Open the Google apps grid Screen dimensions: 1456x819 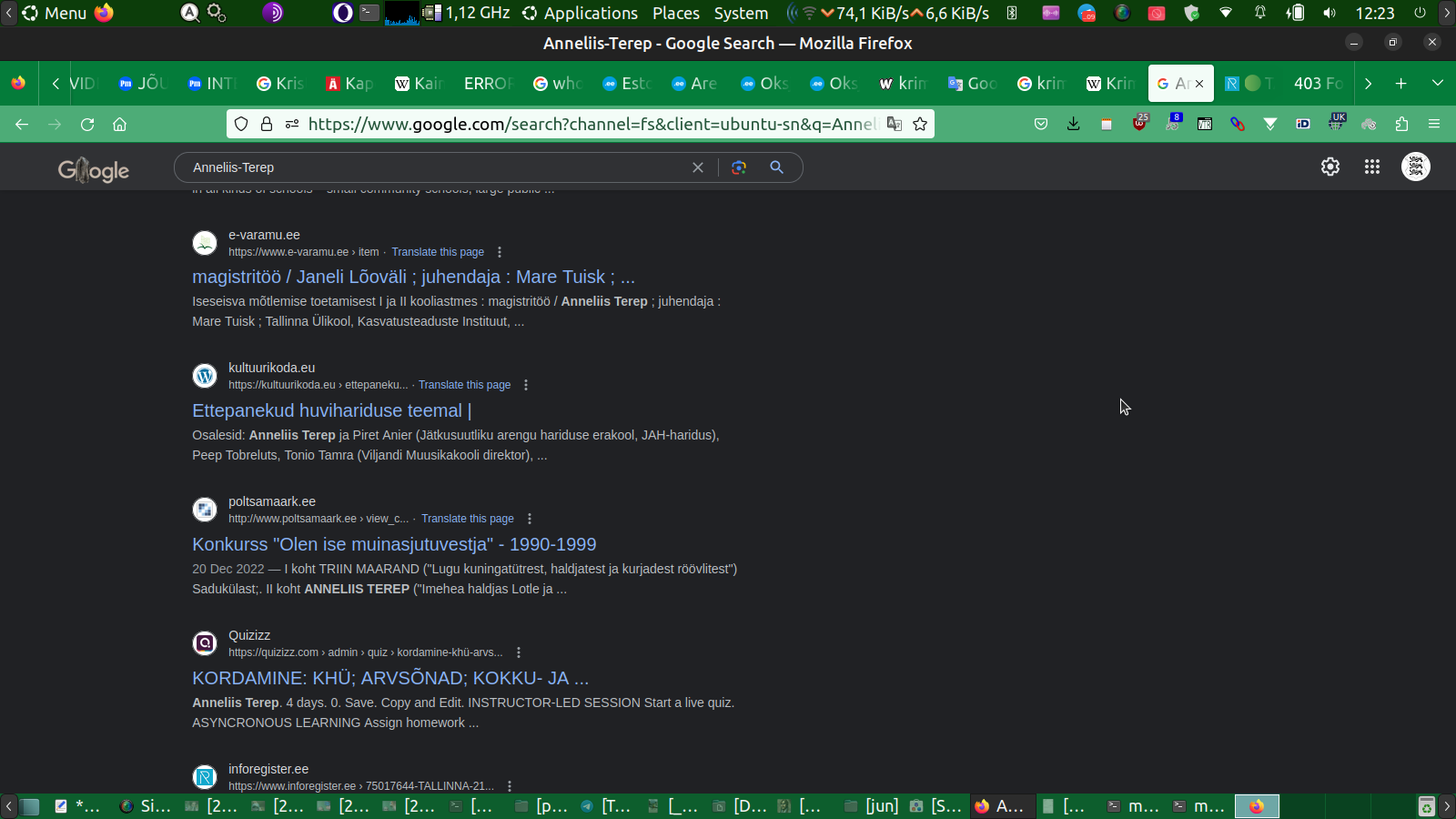(x=1372, y=167)
